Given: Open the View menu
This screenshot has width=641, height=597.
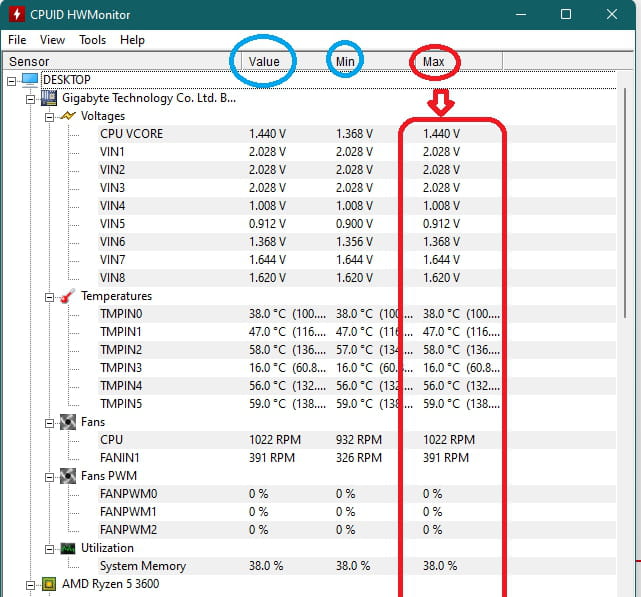Looking at the screenshot, I should [52, 40].
